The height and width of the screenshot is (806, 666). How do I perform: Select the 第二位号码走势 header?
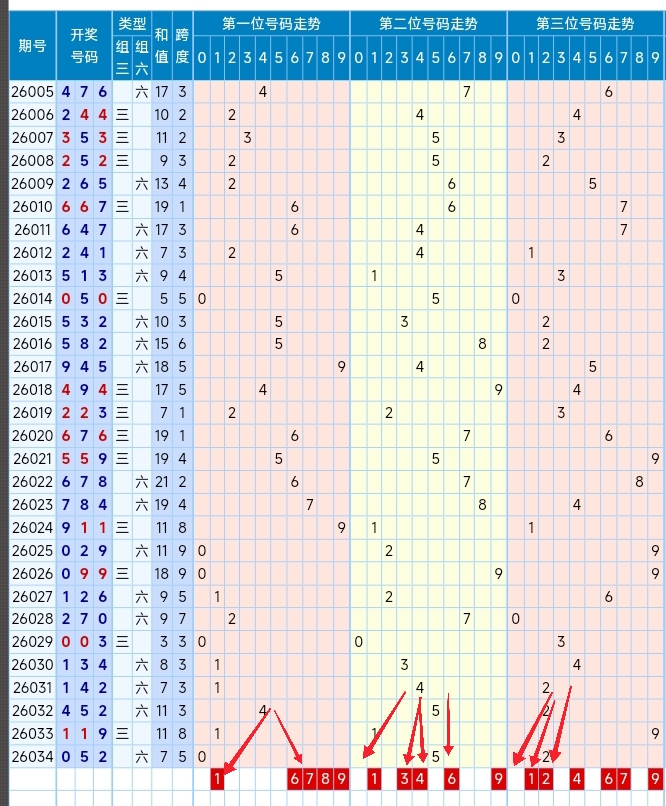pos(428,24)
